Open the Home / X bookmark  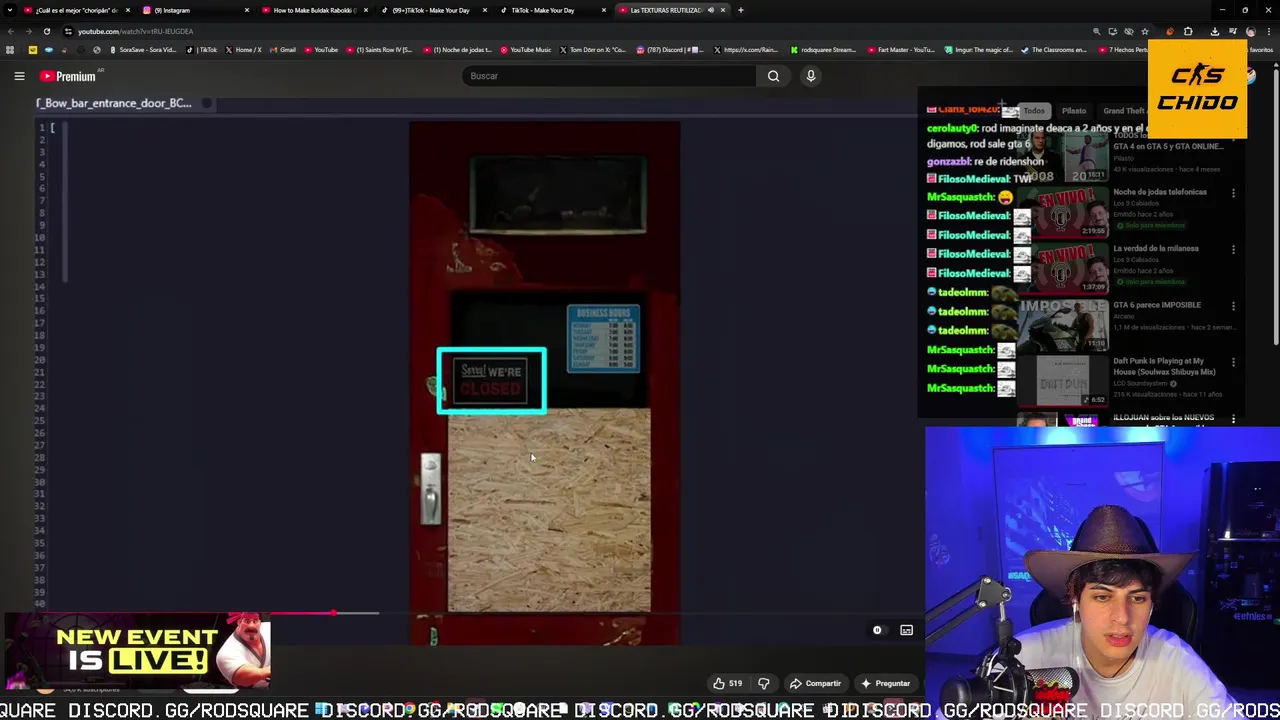(244, 50)
